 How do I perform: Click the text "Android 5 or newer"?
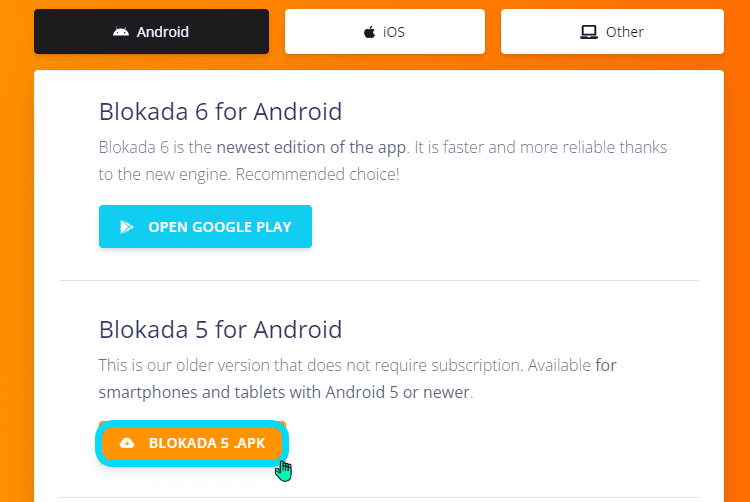coord(397,393)
